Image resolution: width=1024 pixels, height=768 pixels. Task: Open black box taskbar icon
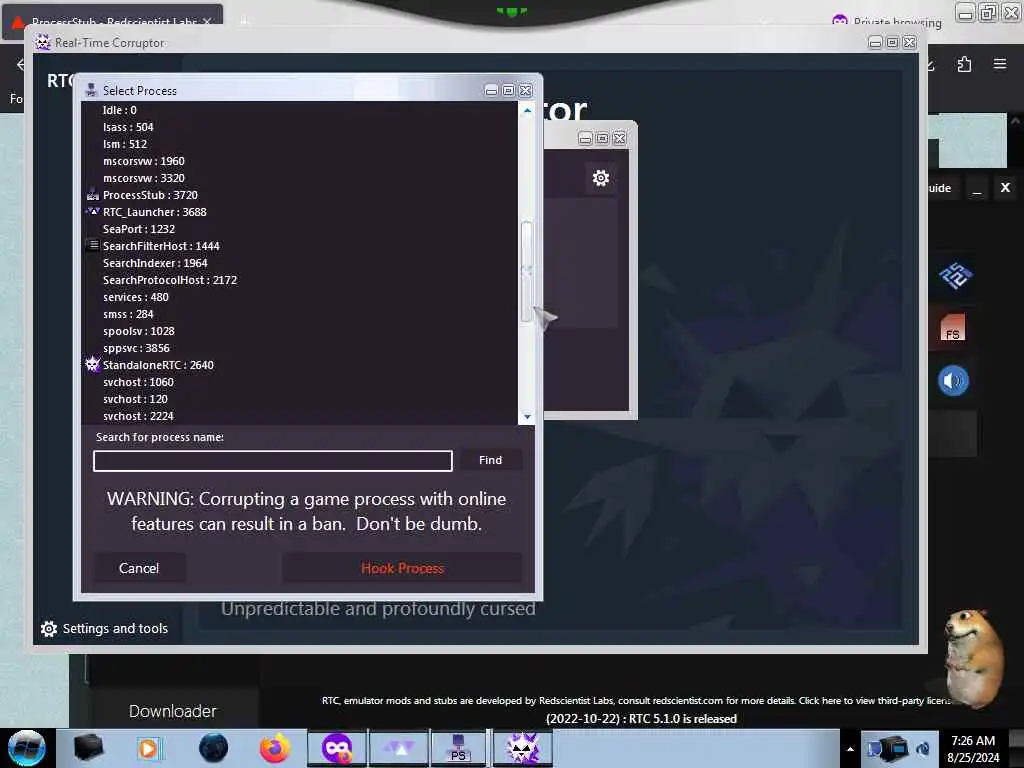(x=88, y=748)
